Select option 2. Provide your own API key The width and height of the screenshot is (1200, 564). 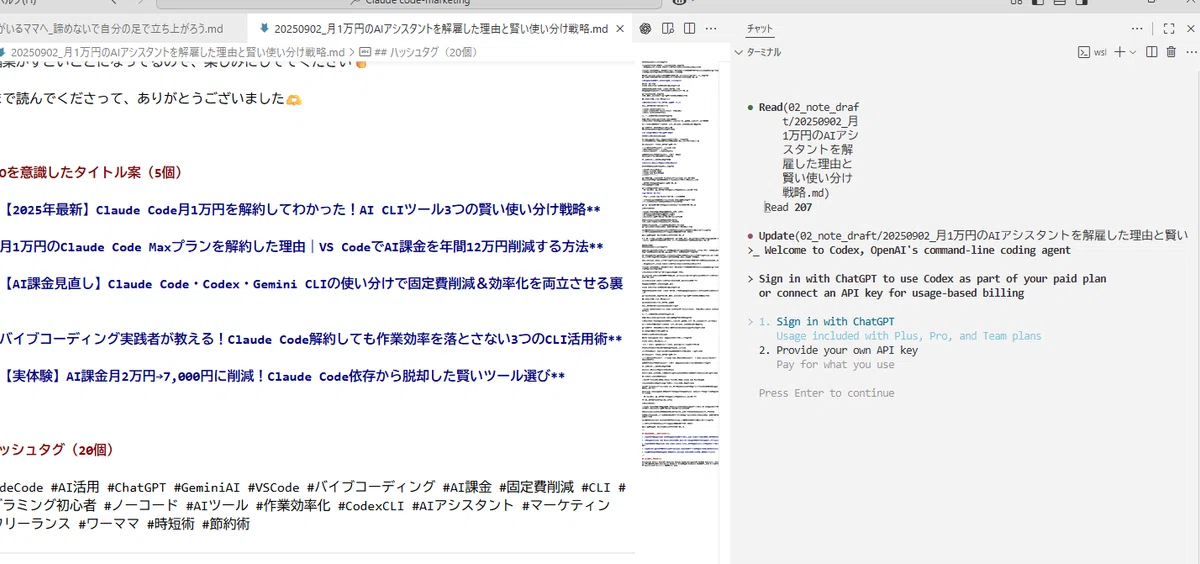tap(838, 350)
